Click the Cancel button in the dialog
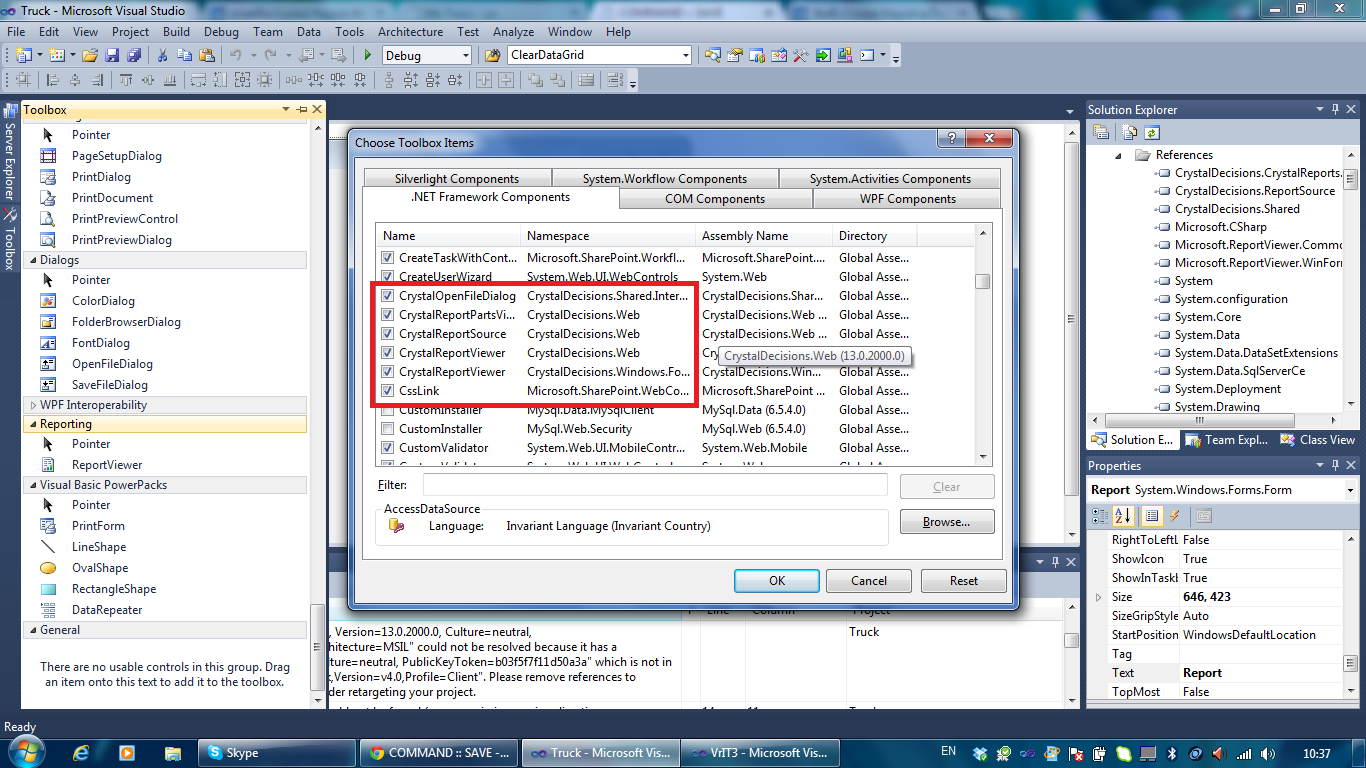The width and height of the screenshot is (1366, 768). [869, 581]
